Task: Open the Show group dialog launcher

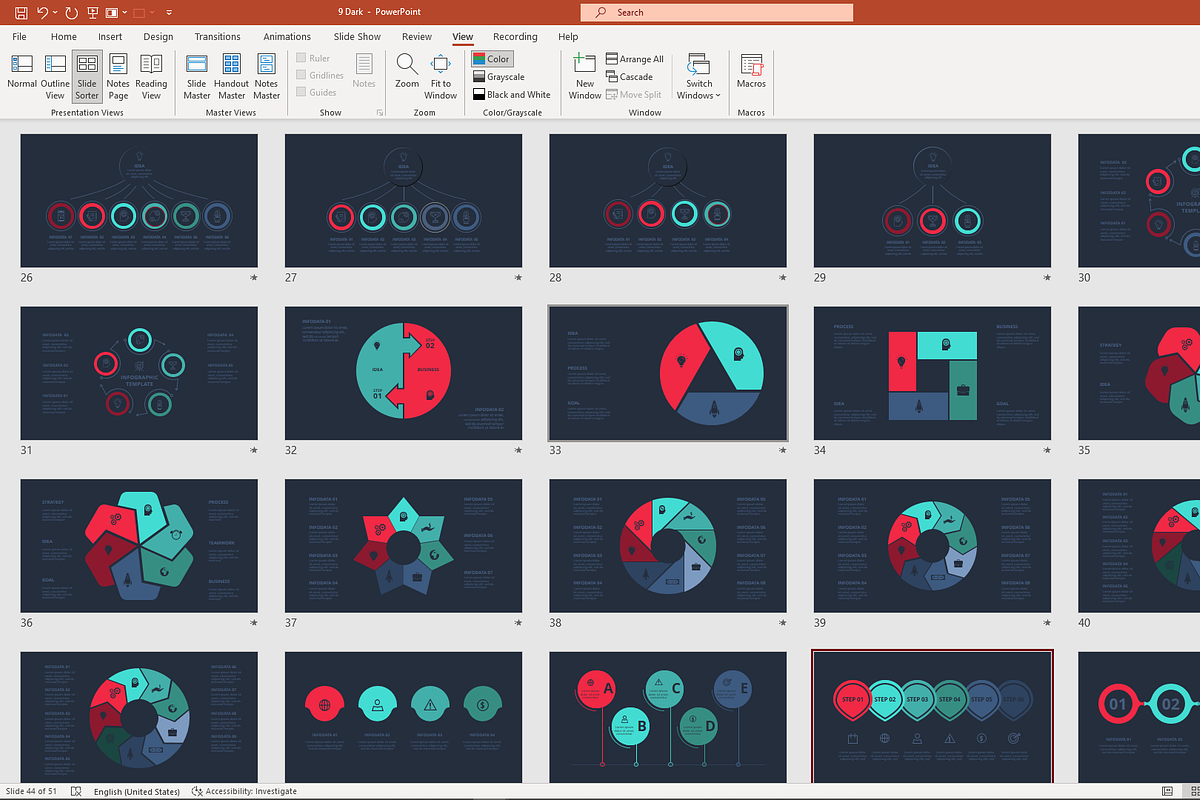Action: pos(380,113)
